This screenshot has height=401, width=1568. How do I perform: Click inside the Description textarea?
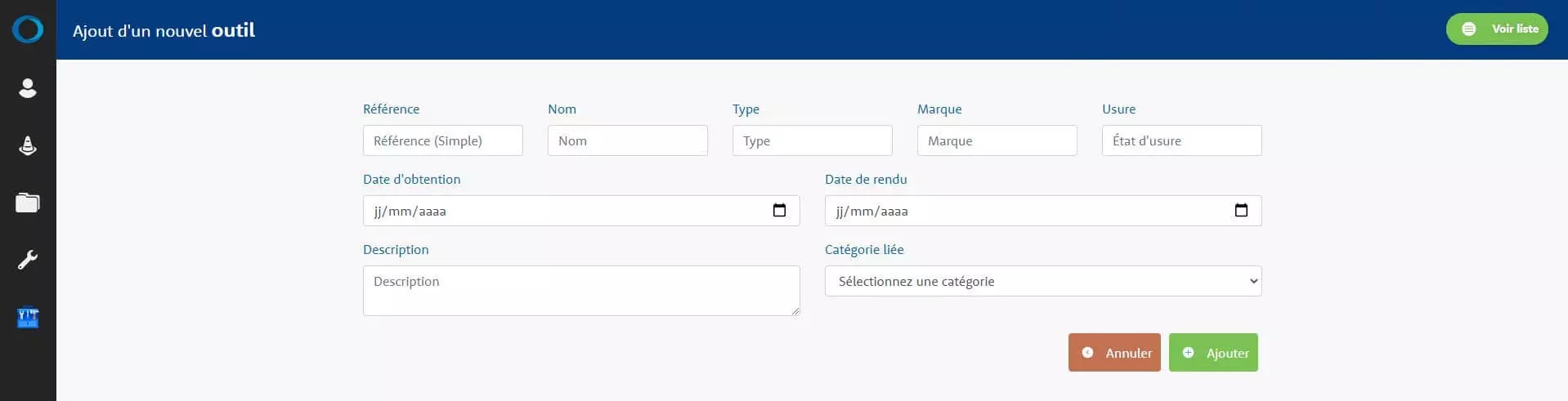[x=580, y=290]
